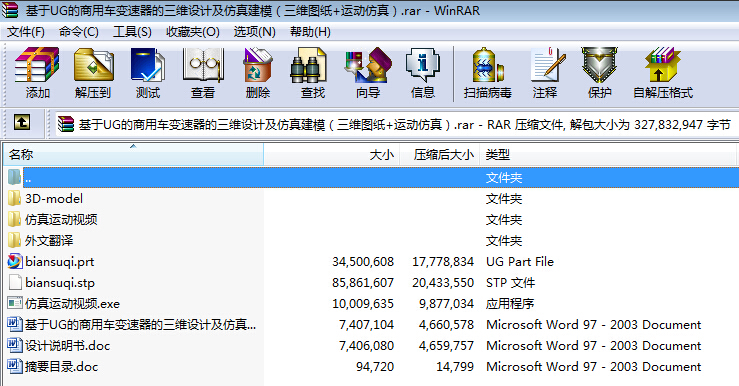Select the 外文翻译 folder name
Screen dimensions: 739x386
tap(49, 240)
